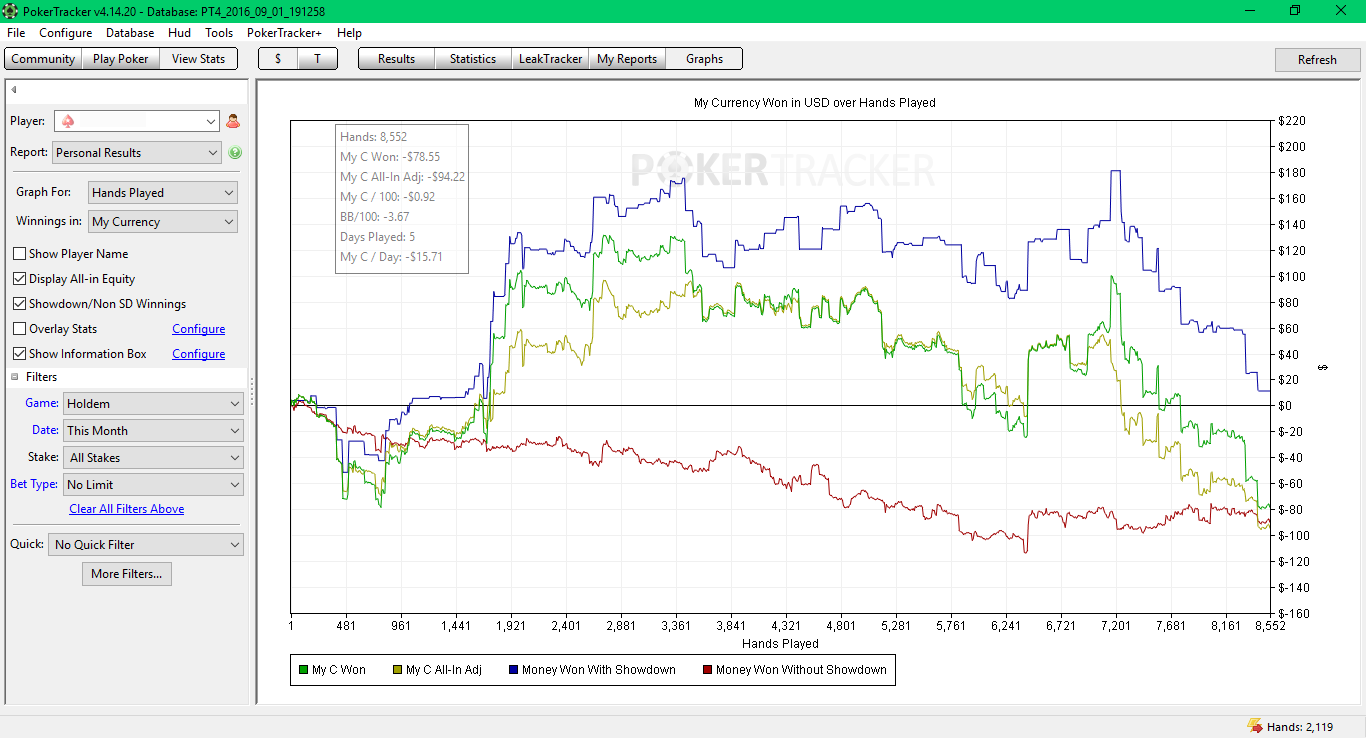Viewport: 1366px width, 738px height.
Task: Uncheck Showdown/Non SD Winnings
Action: click(19, 304)
